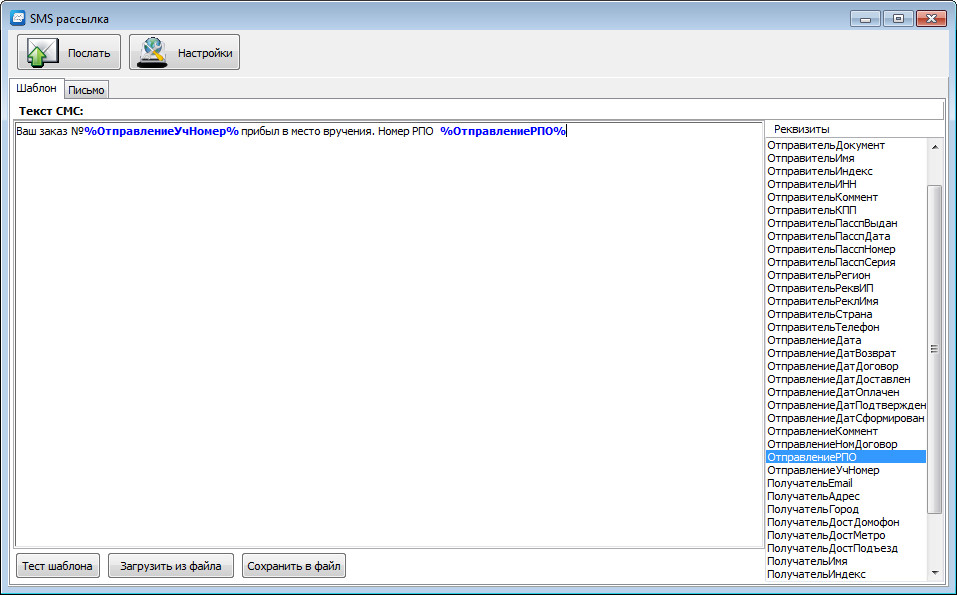
Task: Minimize the SMS рассылка window
Action: [865, 19]
